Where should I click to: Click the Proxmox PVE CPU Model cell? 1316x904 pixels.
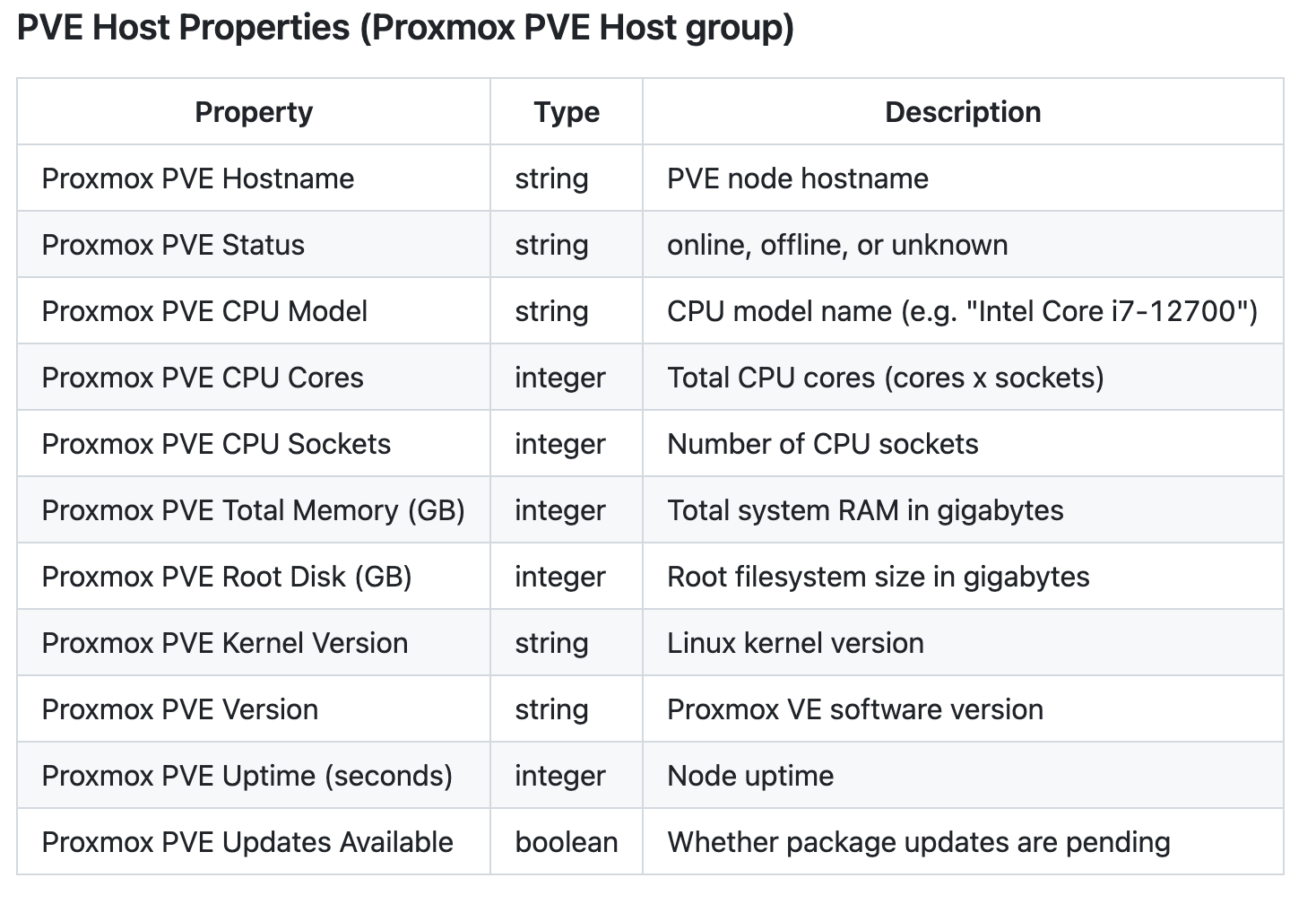point(254,310)
